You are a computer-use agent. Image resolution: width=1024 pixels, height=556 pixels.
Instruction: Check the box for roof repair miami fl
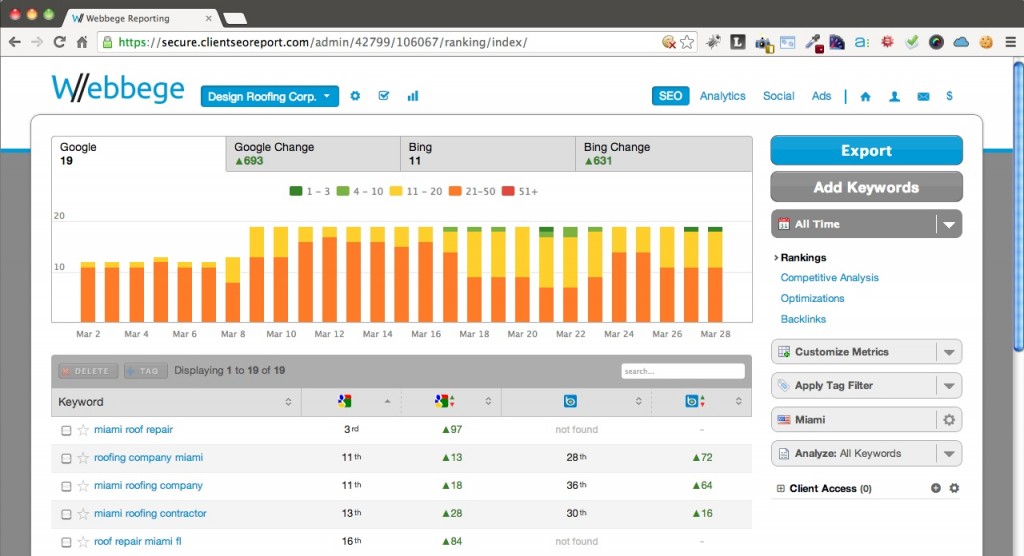(66, 542)
